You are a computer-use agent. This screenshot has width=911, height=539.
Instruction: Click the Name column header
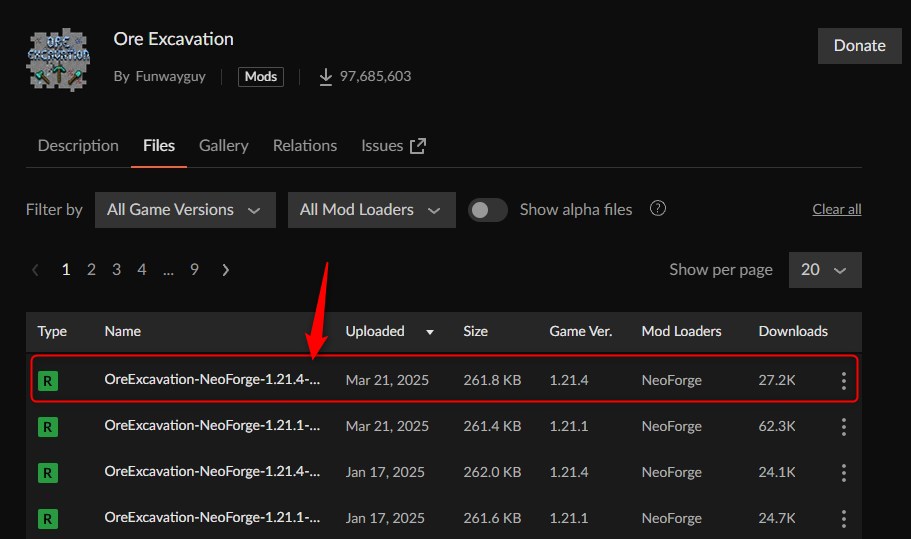pos(123,332)
